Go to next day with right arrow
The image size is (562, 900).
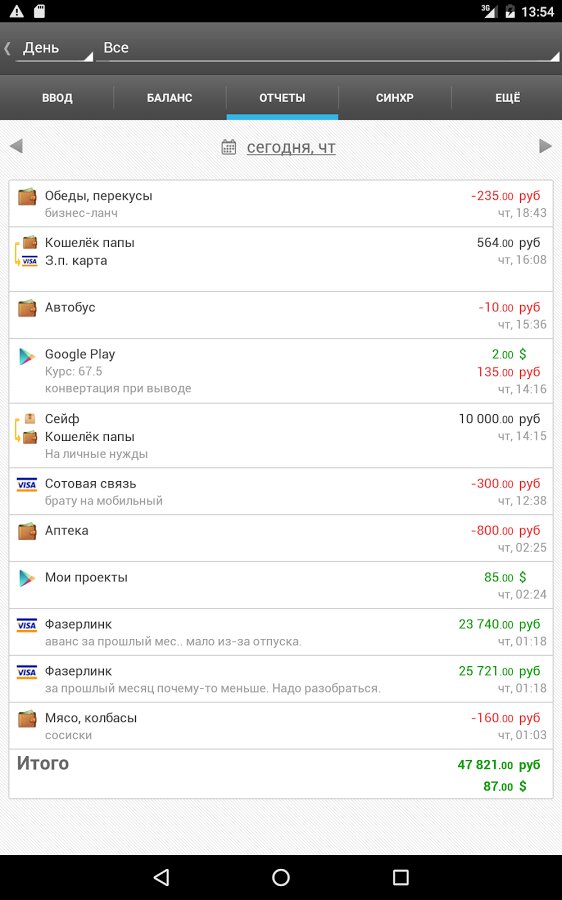(545, 146)
